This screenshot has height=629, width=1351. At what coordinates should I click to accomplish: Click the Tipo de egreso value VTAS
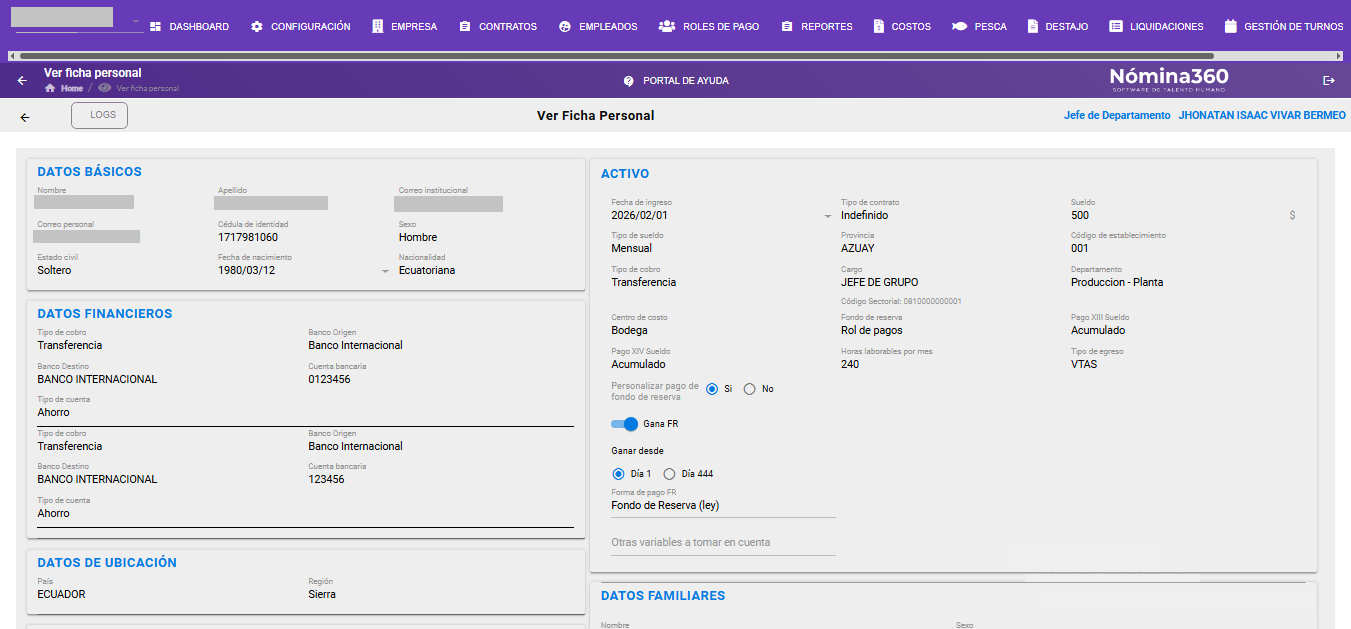coord(1084,364)
